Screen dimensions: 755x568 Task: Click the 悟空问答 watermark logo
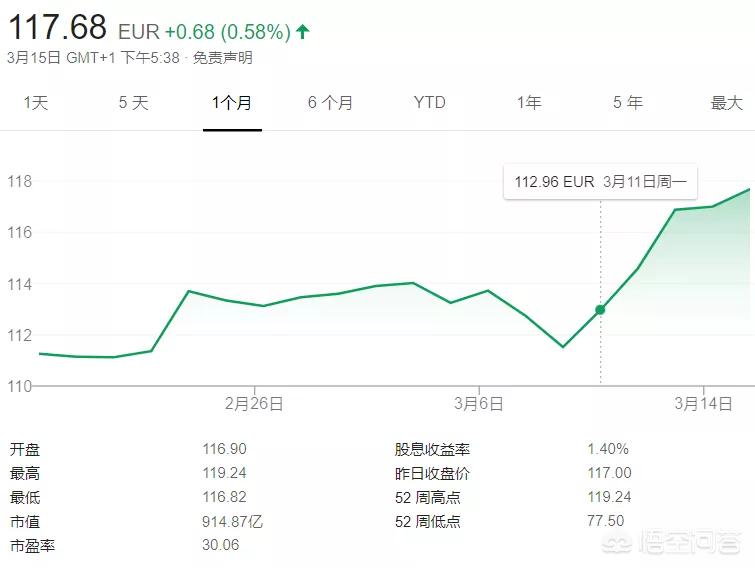click(x=673, y=542)
